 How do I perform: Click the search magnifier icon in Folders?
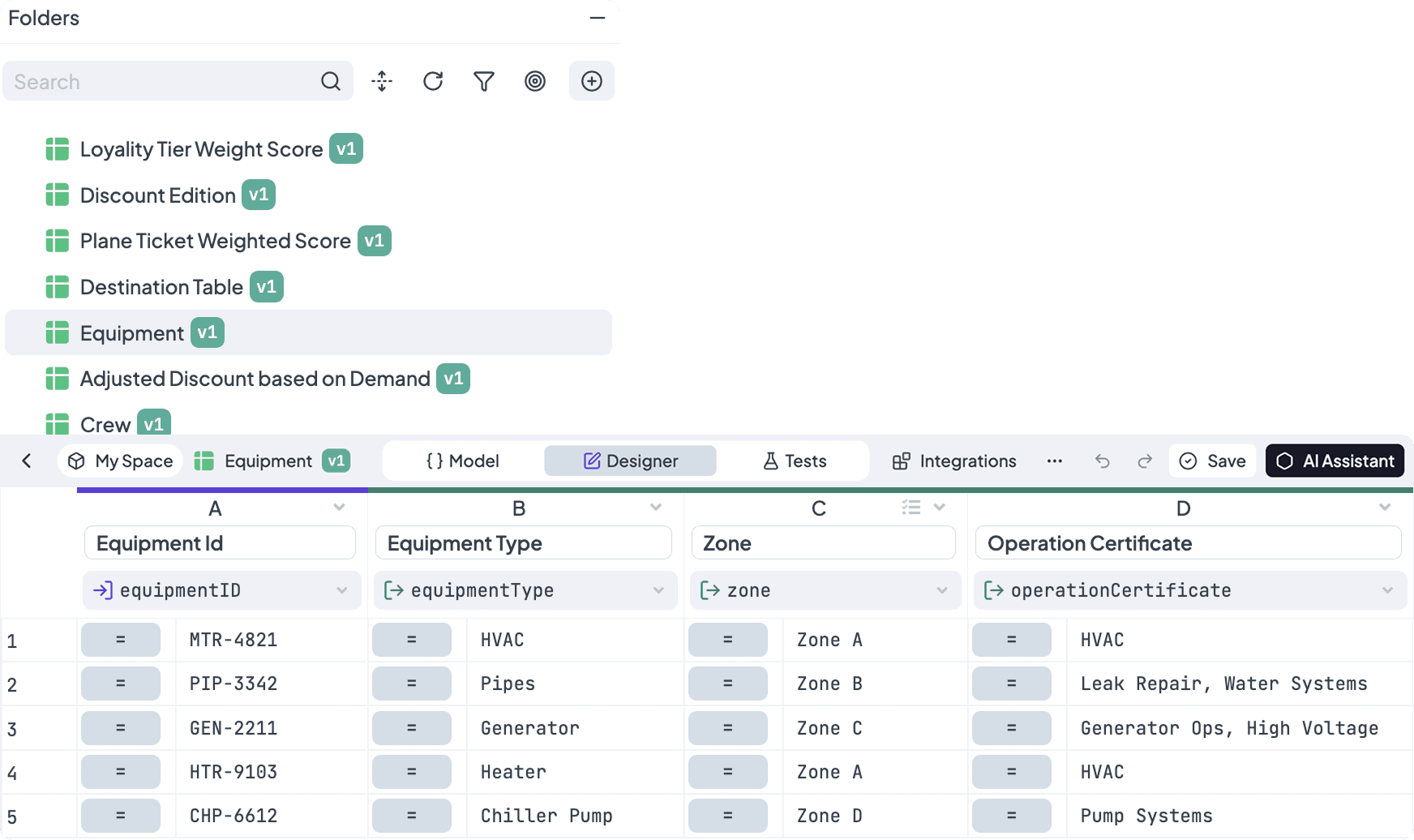tap(330, 81)
